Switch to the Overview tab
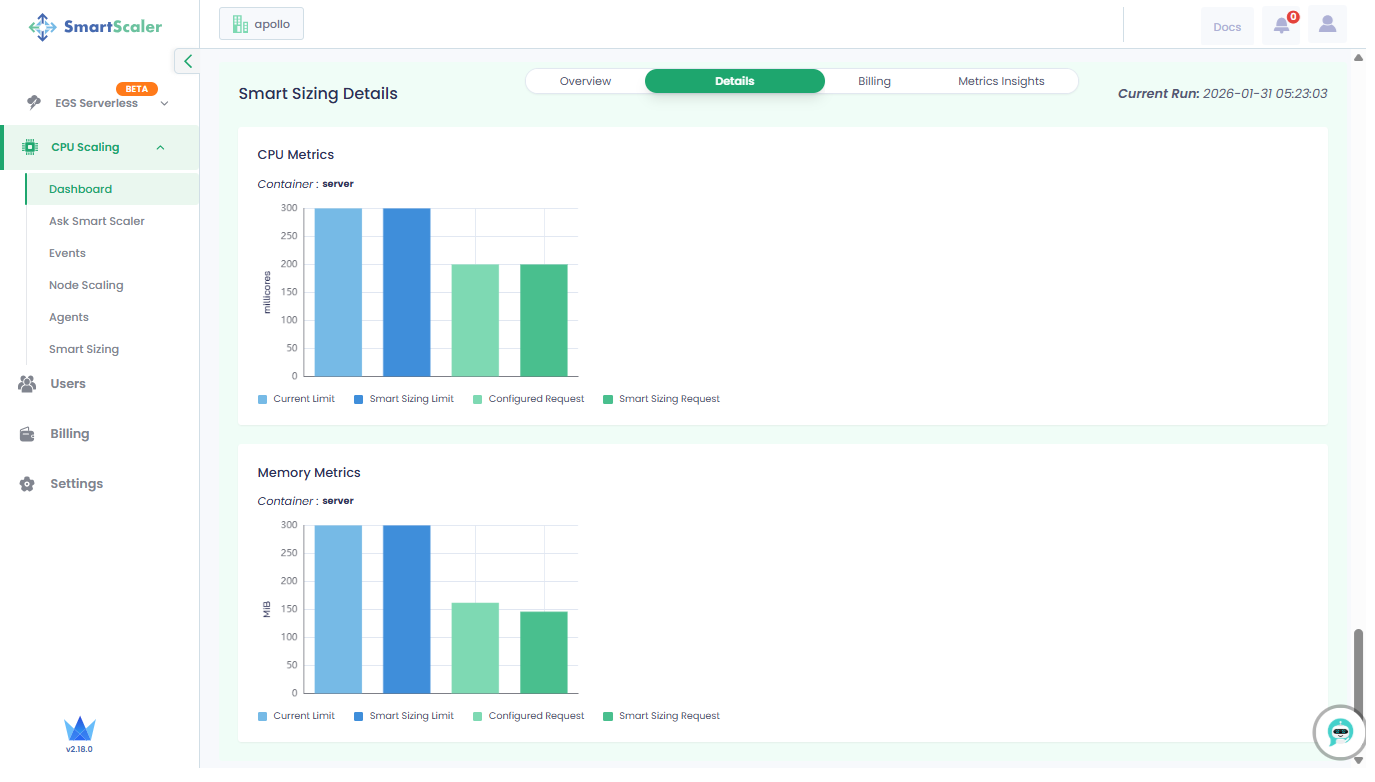The image size is (1375, 782). click(585, 81)
